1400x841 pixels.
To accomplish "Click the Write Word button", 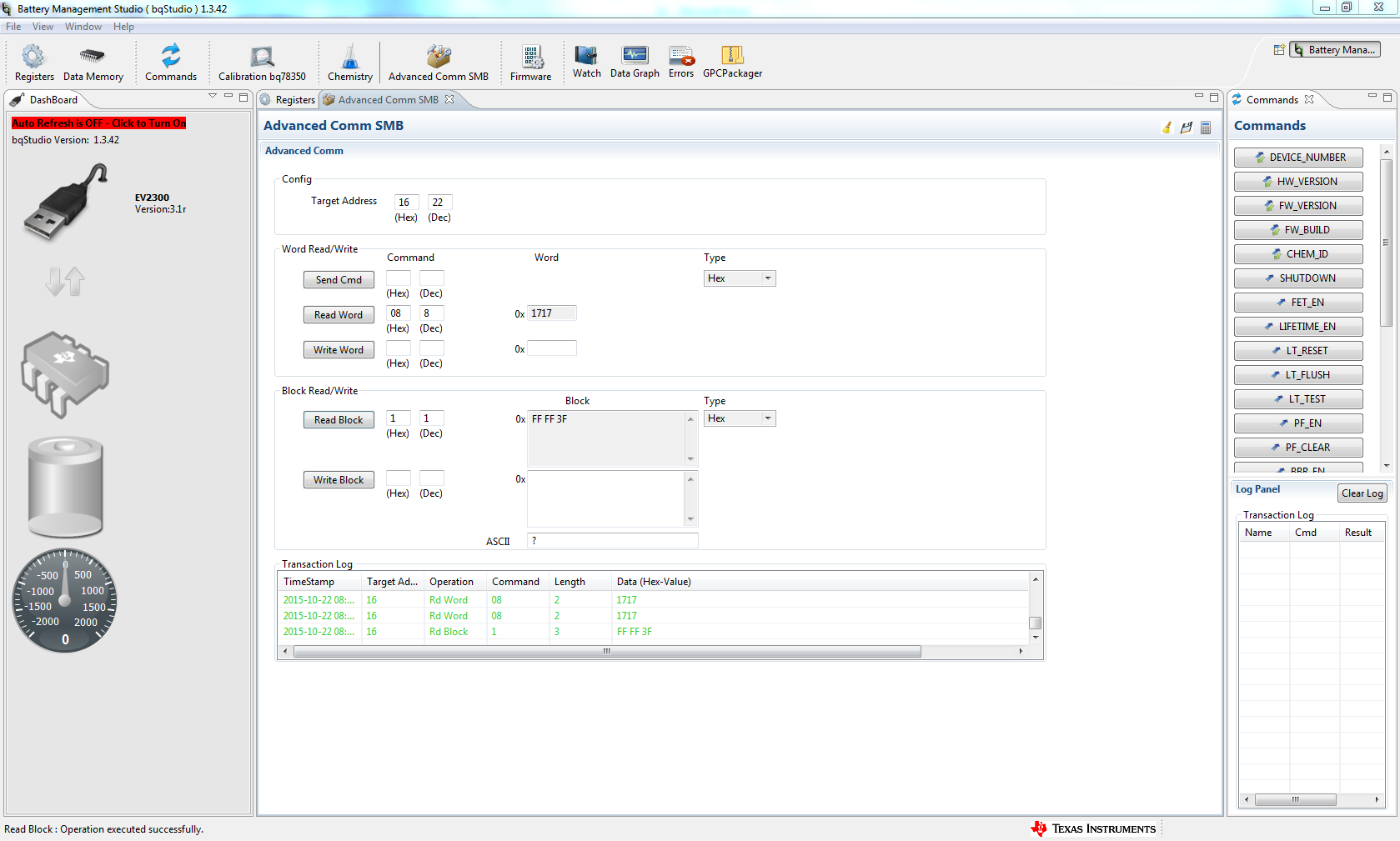I will 339,350.
